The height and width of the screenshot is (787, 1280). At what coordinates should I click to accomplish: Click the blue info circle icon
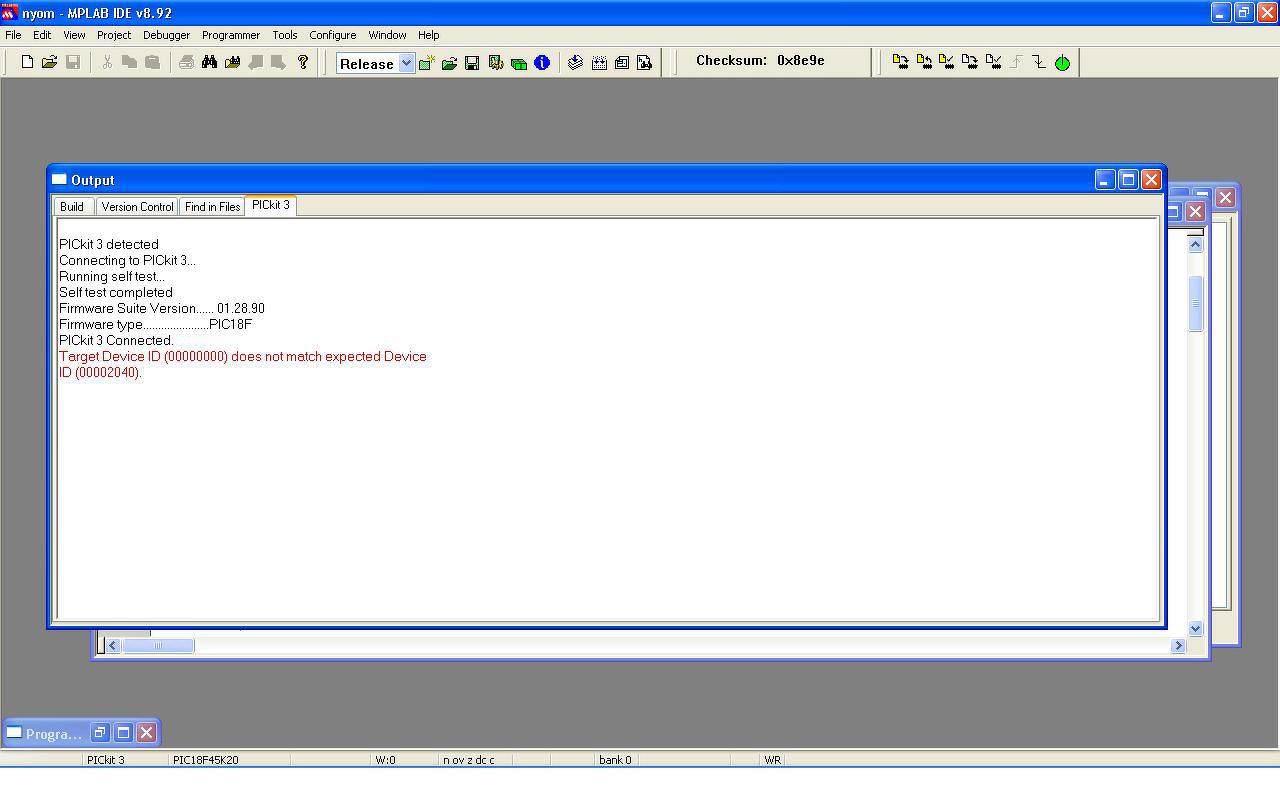coord(542,63)
